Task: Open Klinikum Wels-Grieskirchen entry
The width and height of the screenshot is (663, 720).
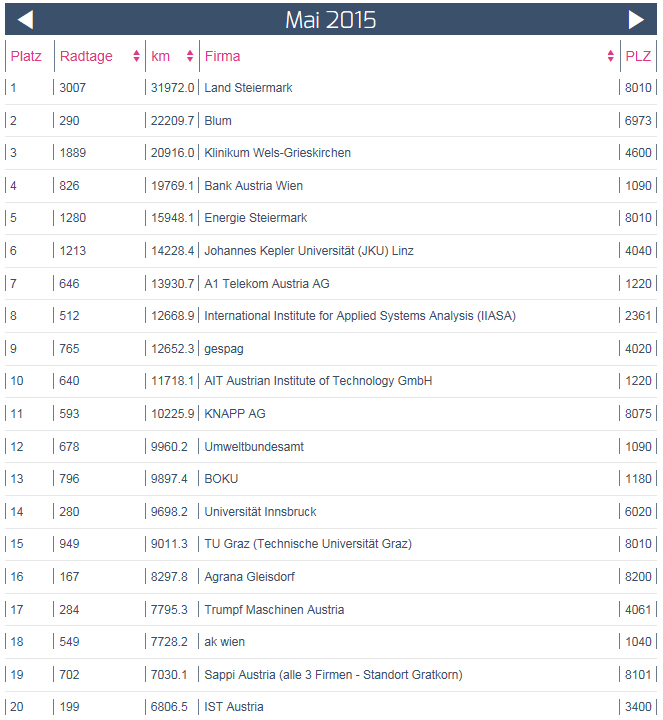Action: [277, 153]
